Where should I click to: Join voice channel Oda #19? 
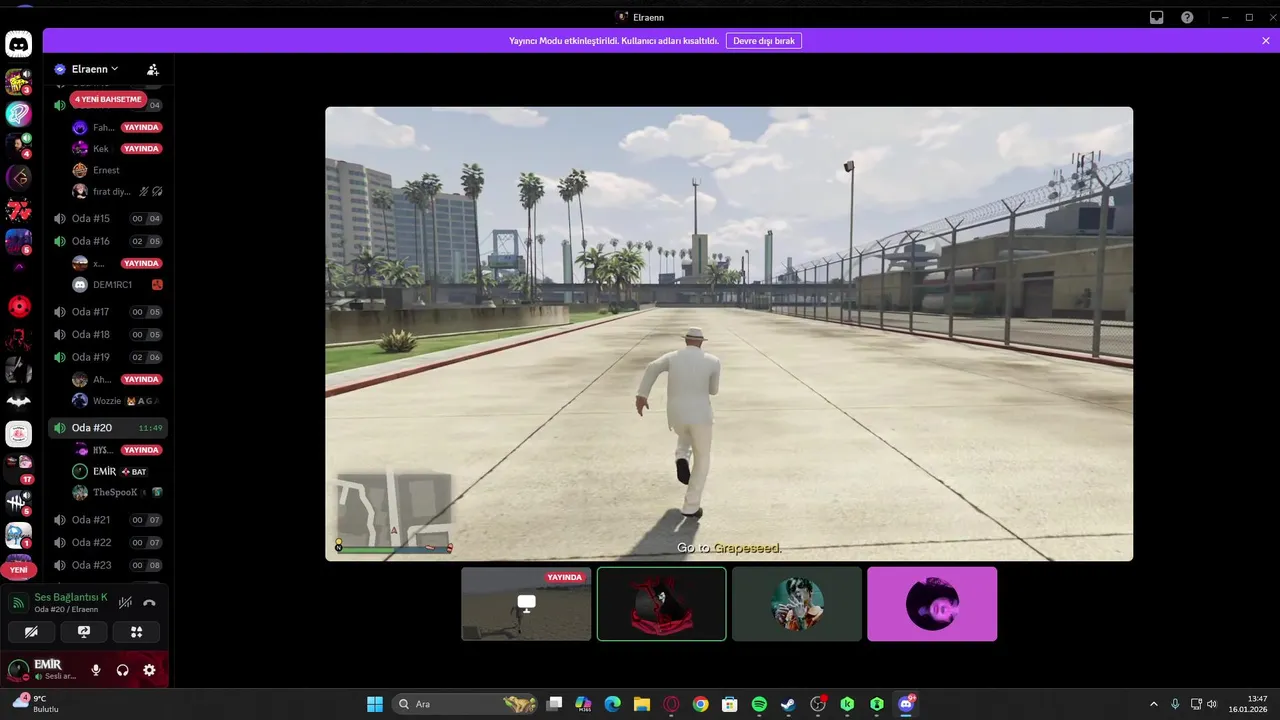click(108, 357)
